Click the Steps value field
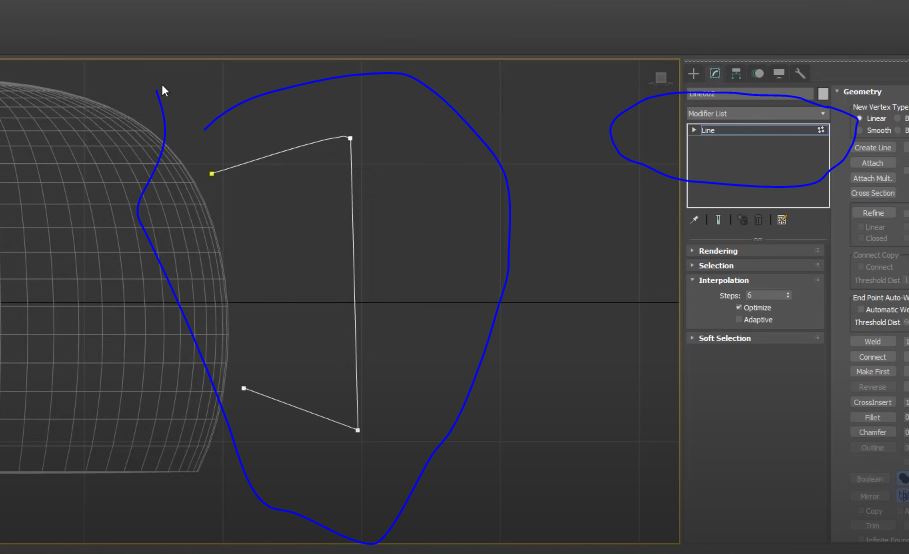The width and height of the screenshot is (909, 554). (765, 295)
